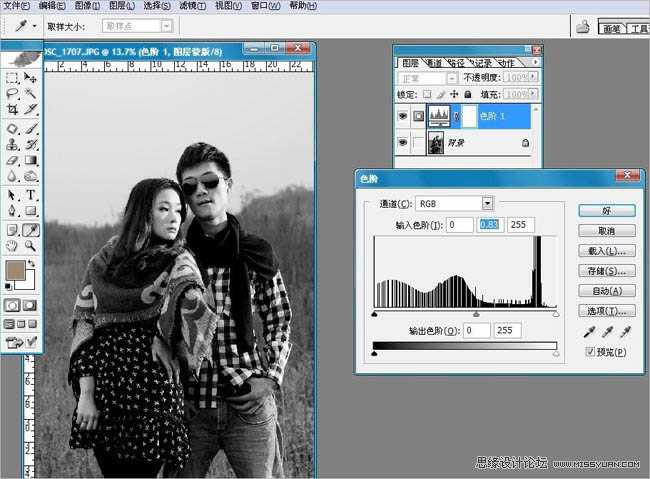The width and height of the screenshot is (650, 479).
Task: Click the midtone input slider
Action: [x=476, y=314]
